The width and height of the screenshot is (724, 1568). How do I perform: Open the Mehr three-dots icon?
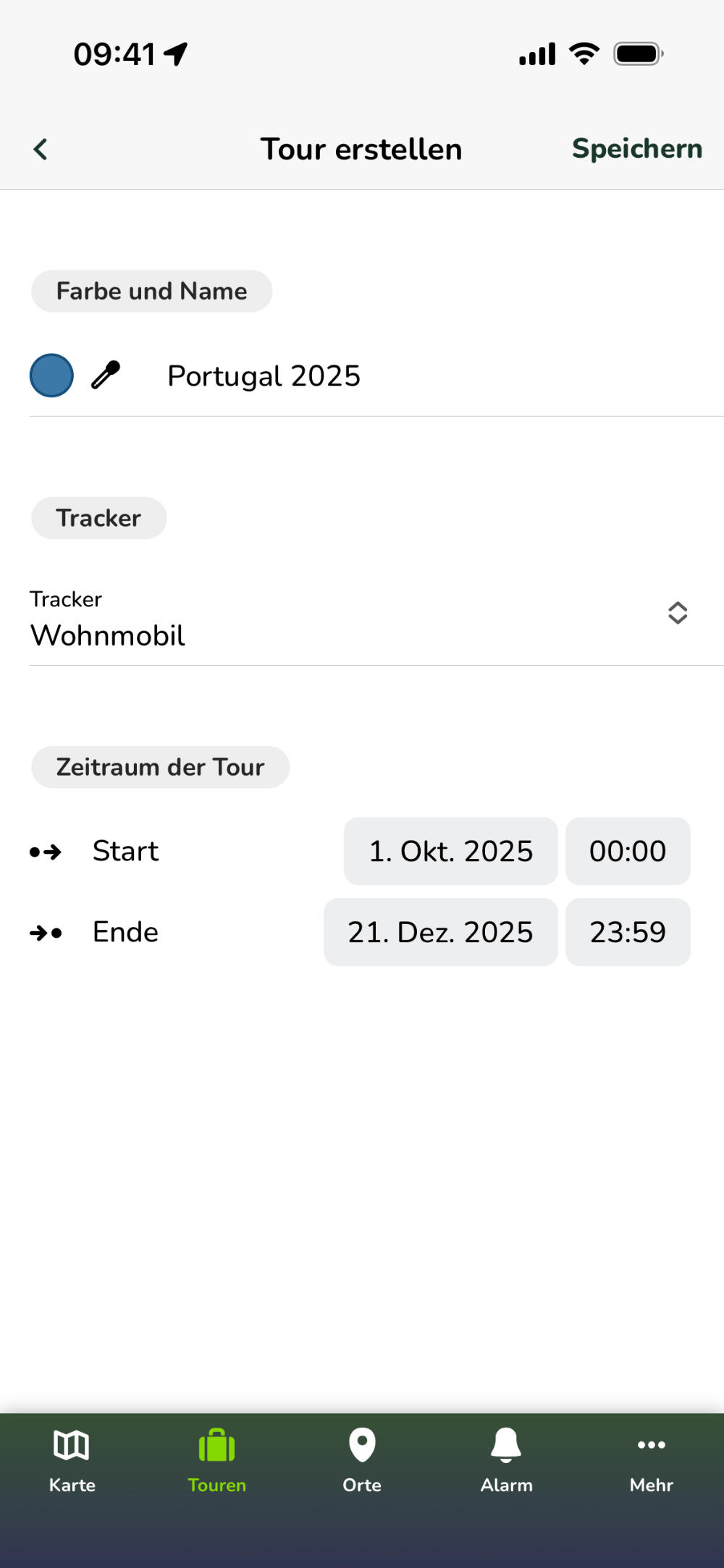(651, 1445)
